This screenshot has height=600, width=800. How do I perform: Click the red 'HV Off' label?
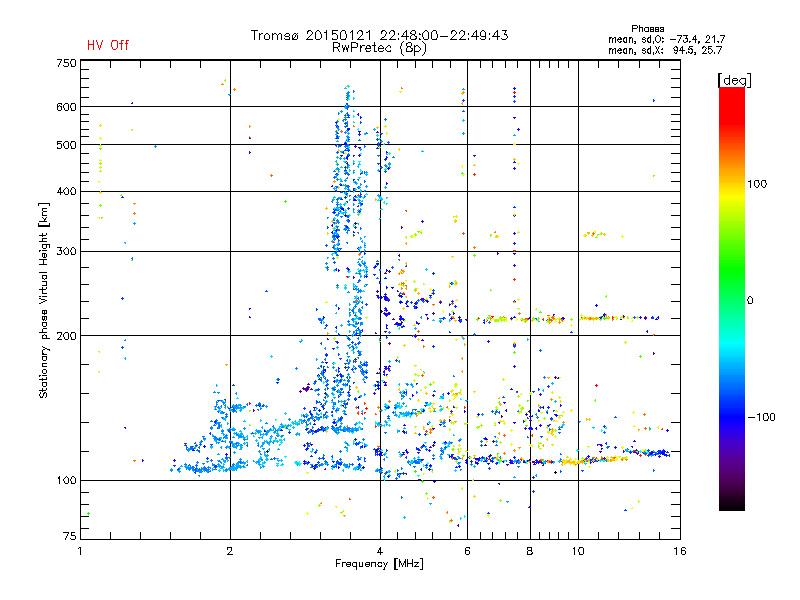(x=108, y=45)
